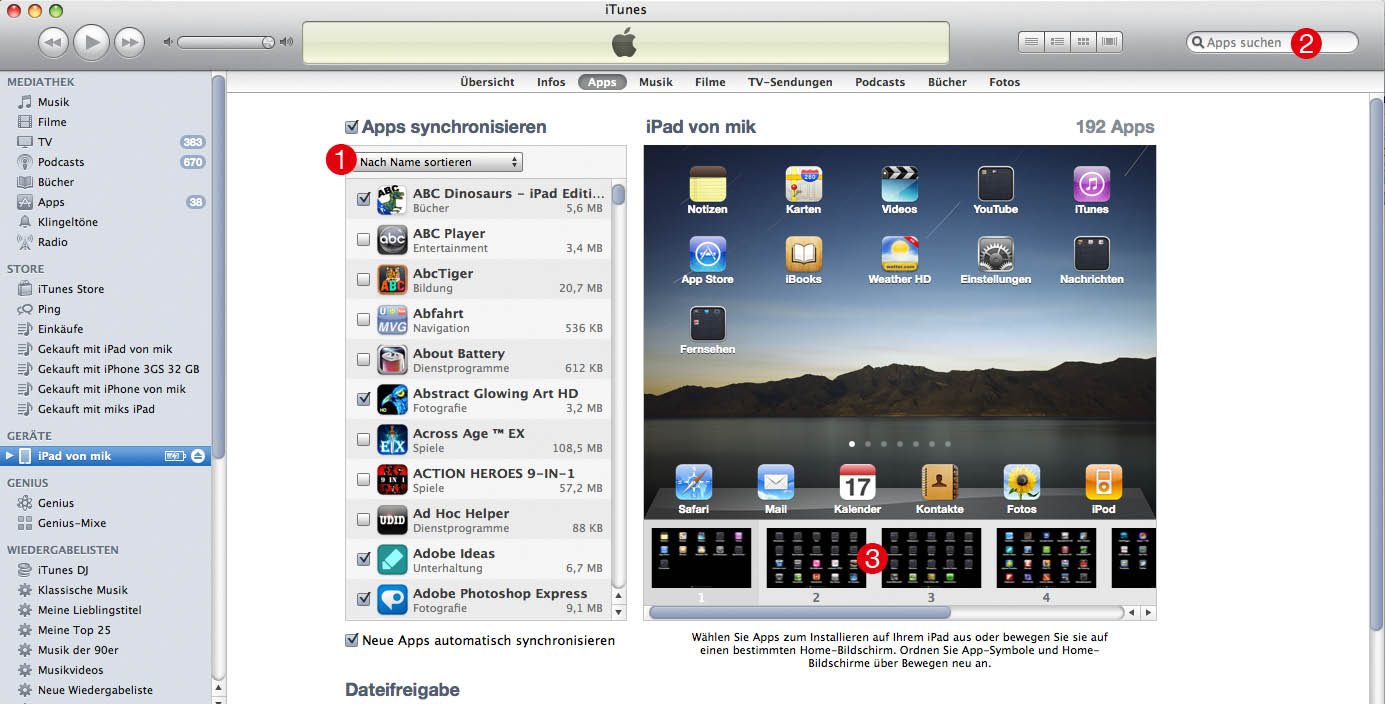Viewport: 1385px width, 704px height.
Task: Switch to grid view icon
Action: [x=1083, y=42]
